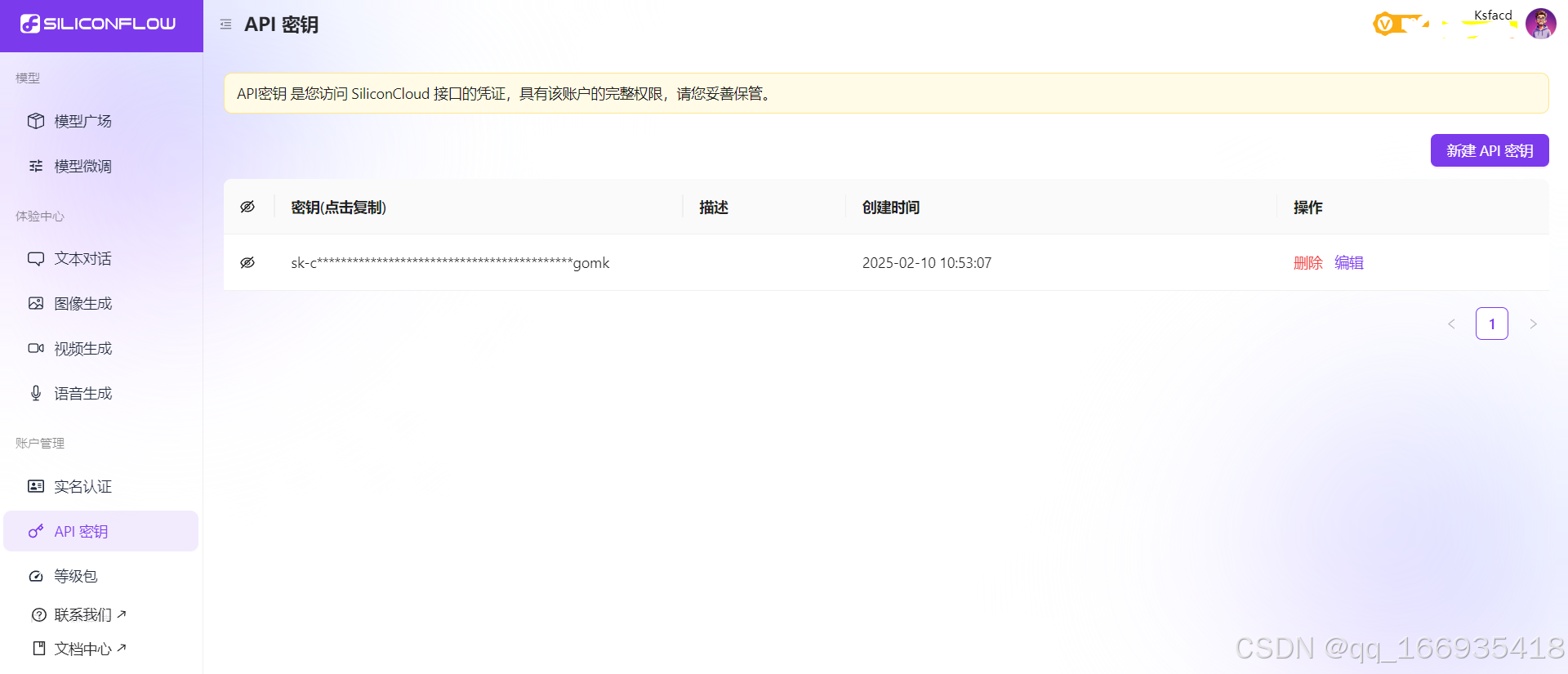Open 模型微调 in the sidebar
The width and height of the screenshot is (1568, 674).
101,166
